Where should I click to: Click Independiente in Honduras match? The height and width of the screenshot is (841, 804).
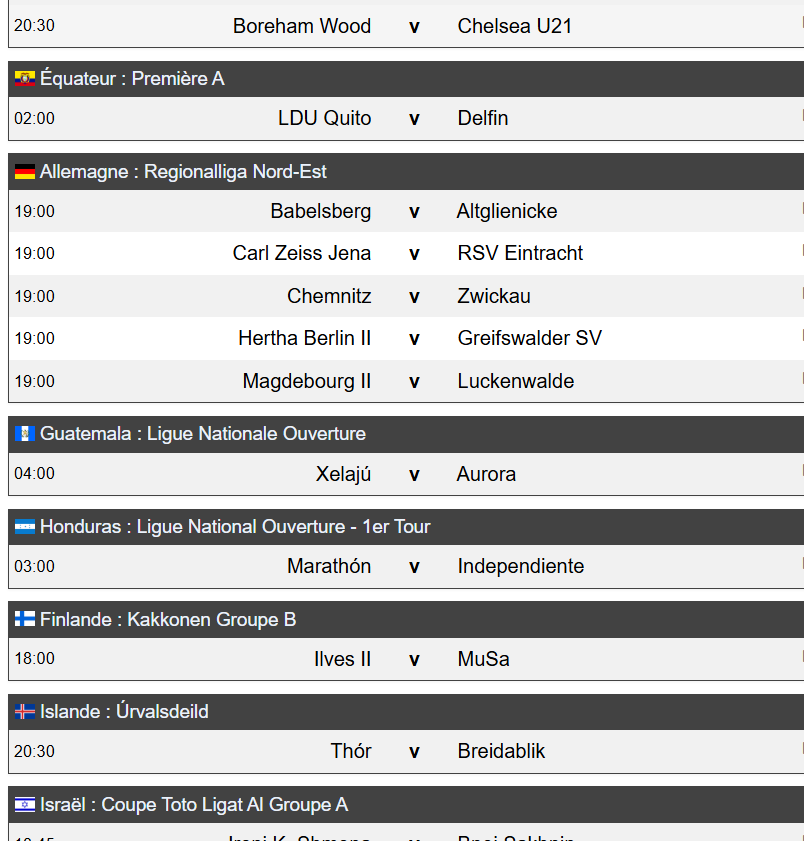(x=521, y=566)
